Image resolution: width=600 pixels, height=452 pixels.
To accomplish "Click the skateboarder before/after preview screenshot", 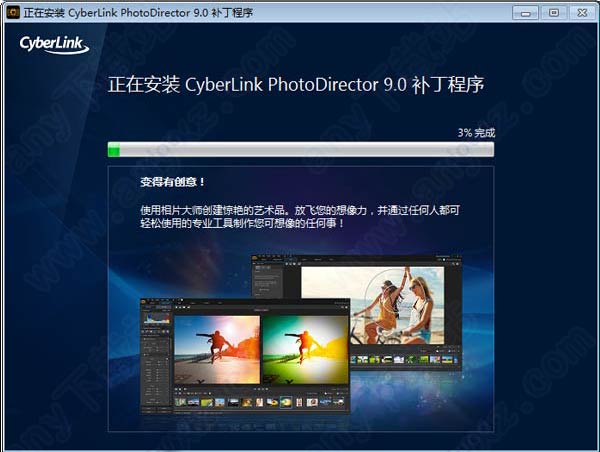I will (x=245, y=356).
